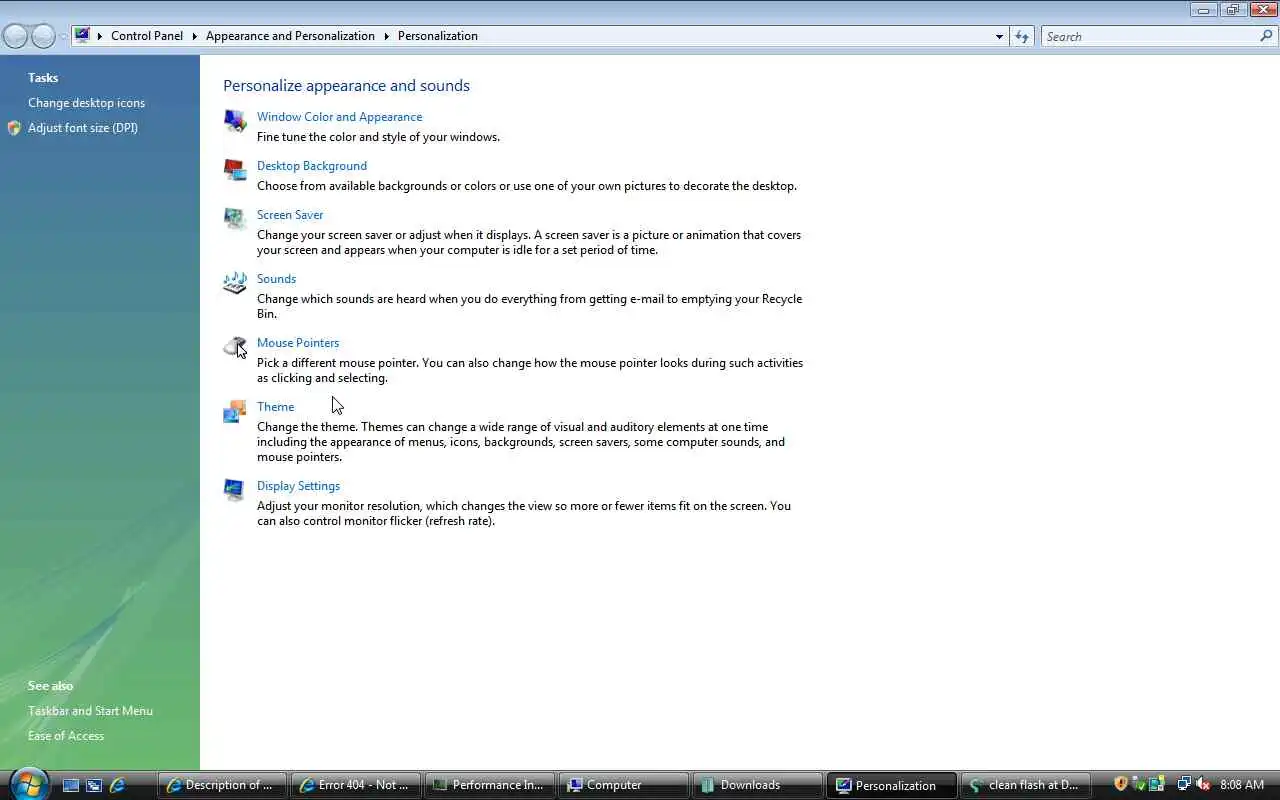
Task: Click the Window Color and Appearance icon
Action: pyautogui.click(x=235, y=121)
